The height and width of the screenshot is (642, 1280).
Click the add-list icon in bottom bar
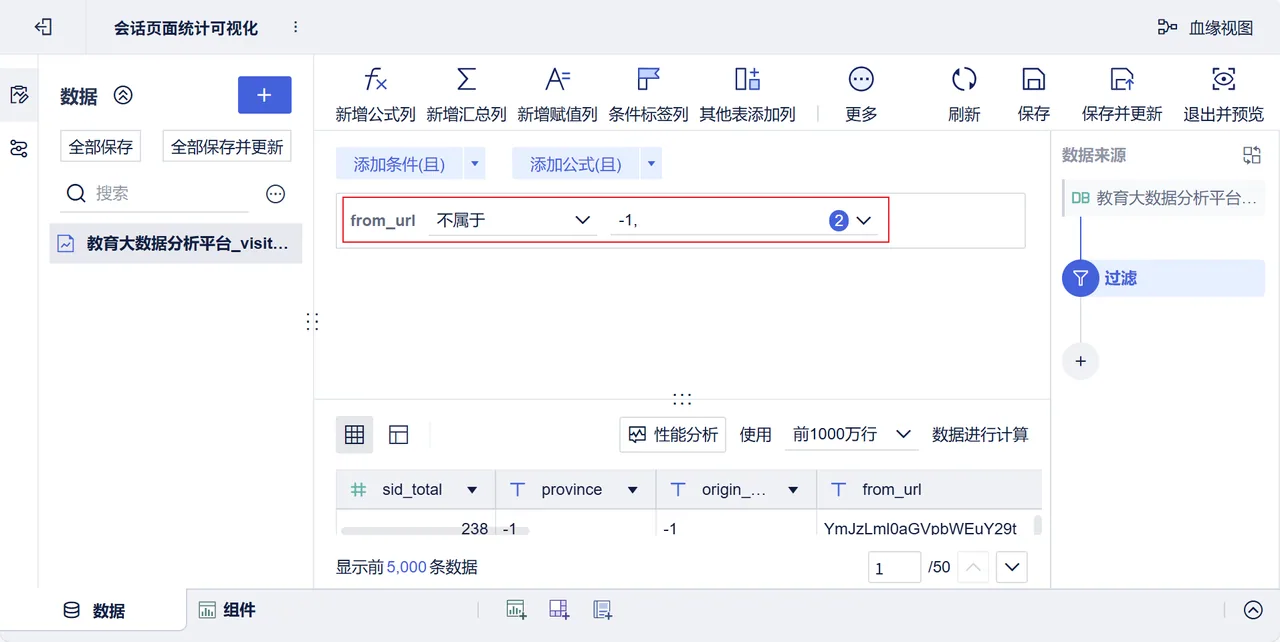[x=602, y=609]
